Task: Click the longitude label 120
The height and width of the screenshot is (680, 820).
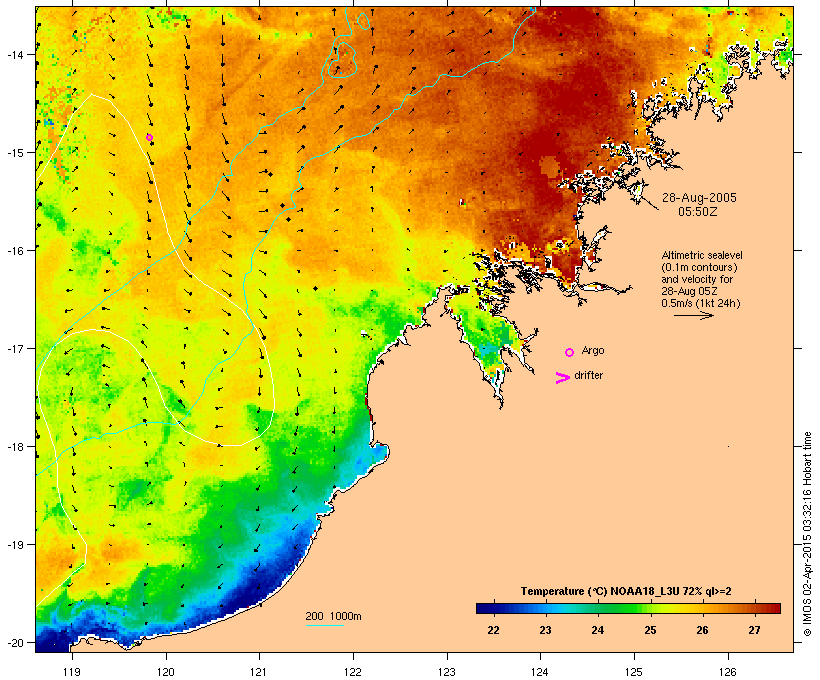Action: coord(166,672)
